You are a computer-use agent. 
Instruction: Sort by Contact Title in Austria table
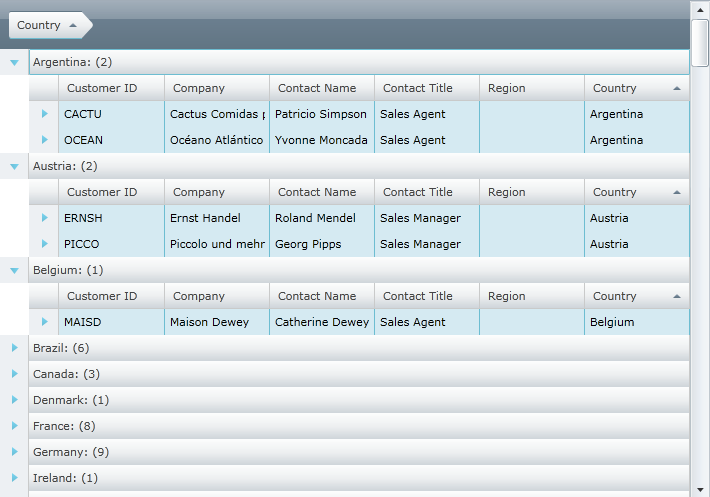pyautogui.click(x=427, y=192)
